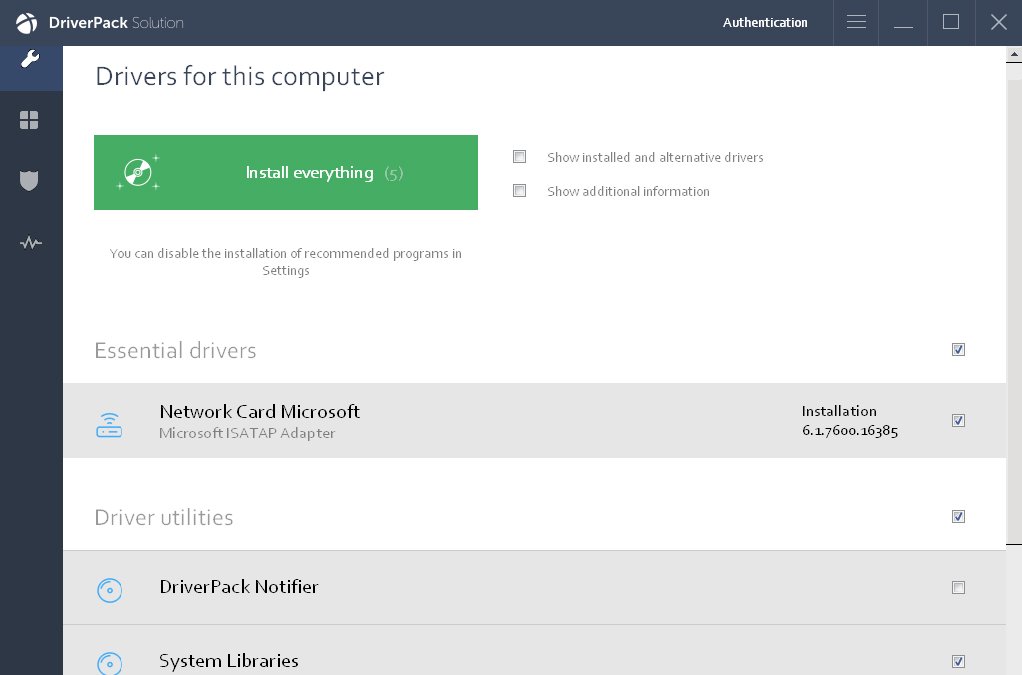Uncheck the System Libraries checkbox
Viewport: 1022px width, 675px height.
(958, 661)
